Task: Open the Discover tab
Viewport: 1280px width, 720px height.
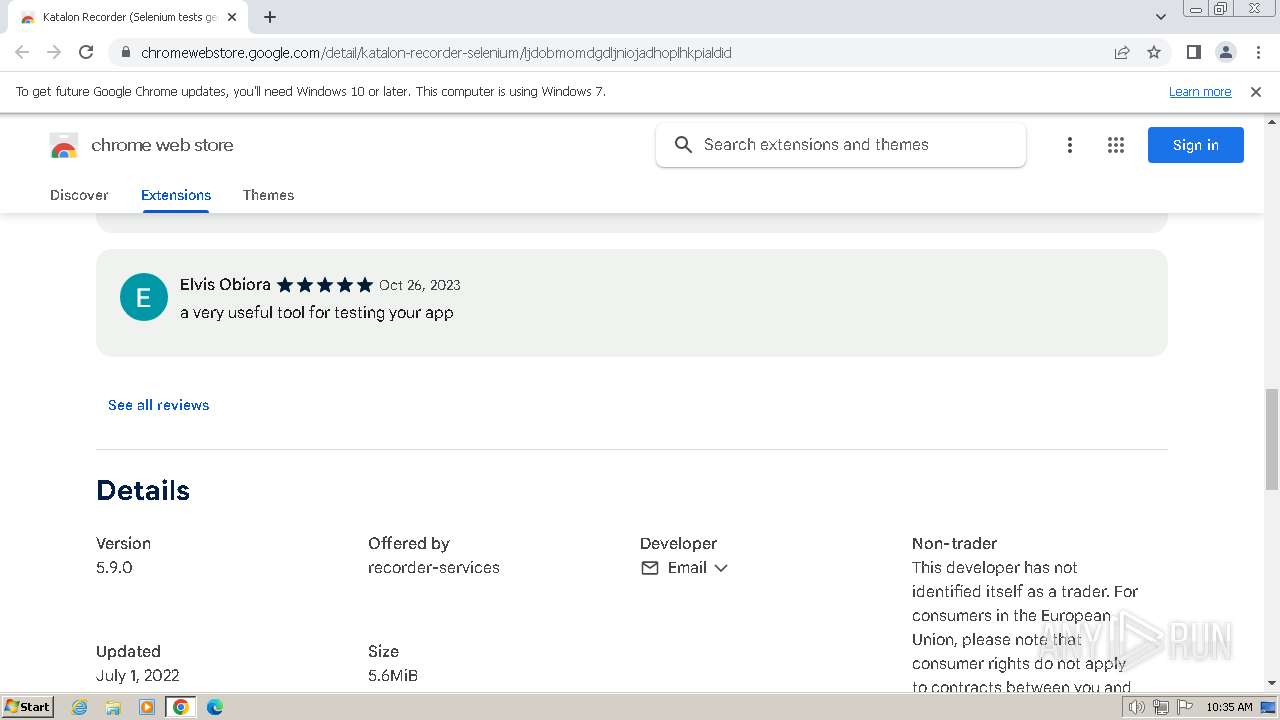Action: click(x=79, y=195)
